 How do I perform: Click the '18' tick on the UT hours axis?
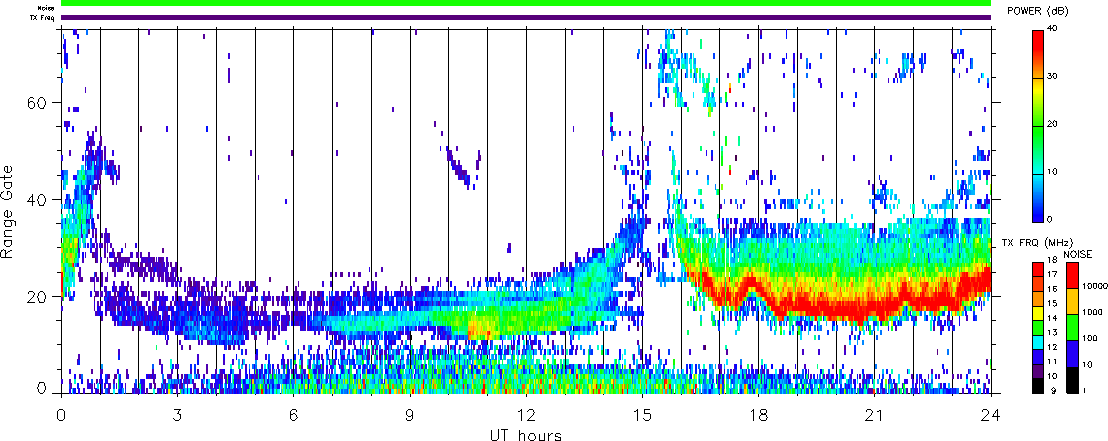pyautogui.click(x=758, y=414)
